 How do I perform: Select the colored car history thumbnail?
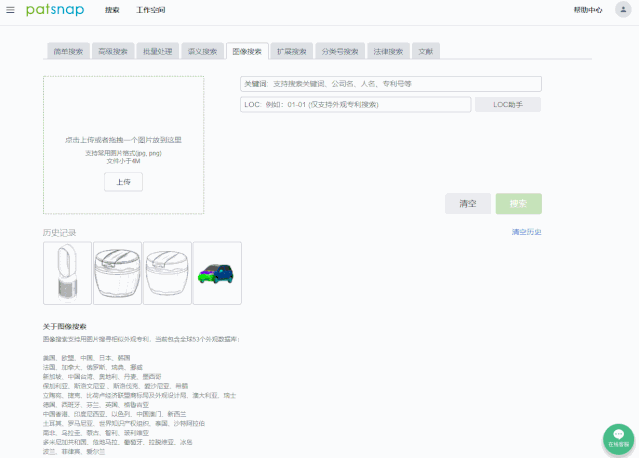point(217,273)
